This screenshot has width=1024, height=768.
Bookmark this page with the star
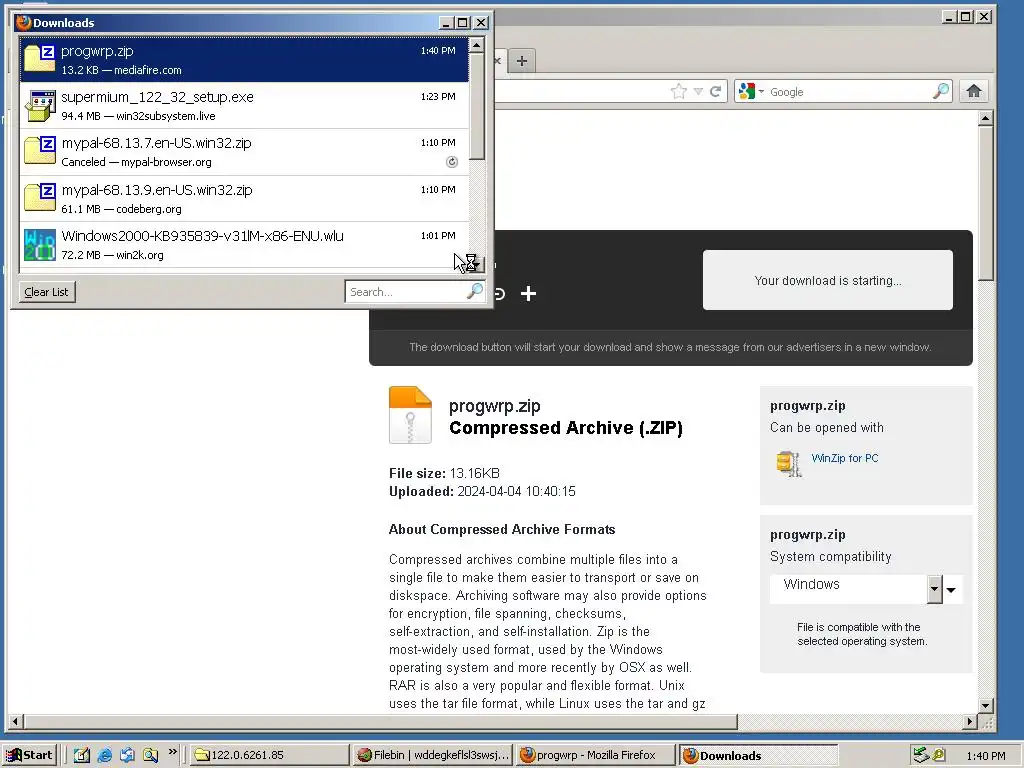click(679, 91)
